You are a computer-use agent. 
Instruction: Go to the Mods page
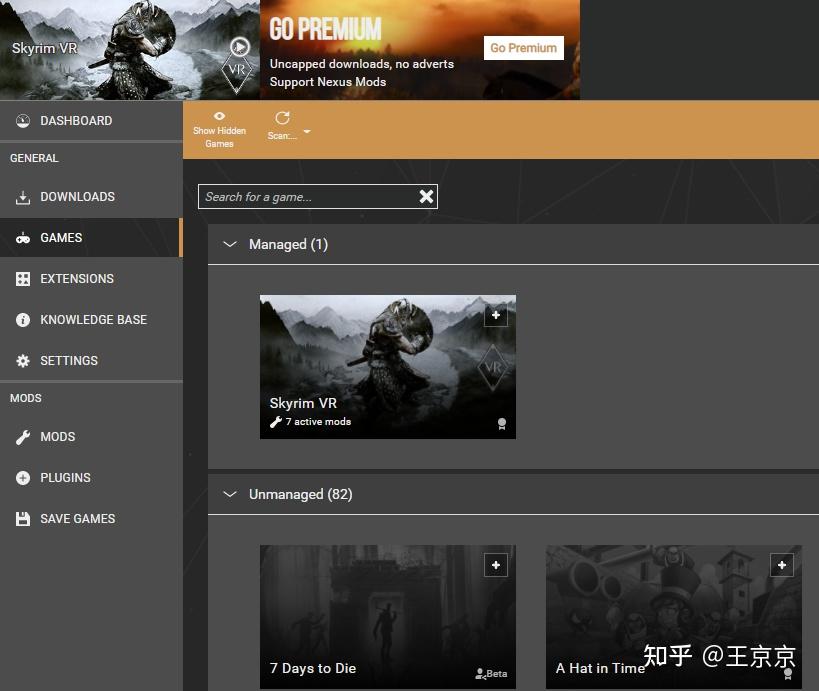91,437
